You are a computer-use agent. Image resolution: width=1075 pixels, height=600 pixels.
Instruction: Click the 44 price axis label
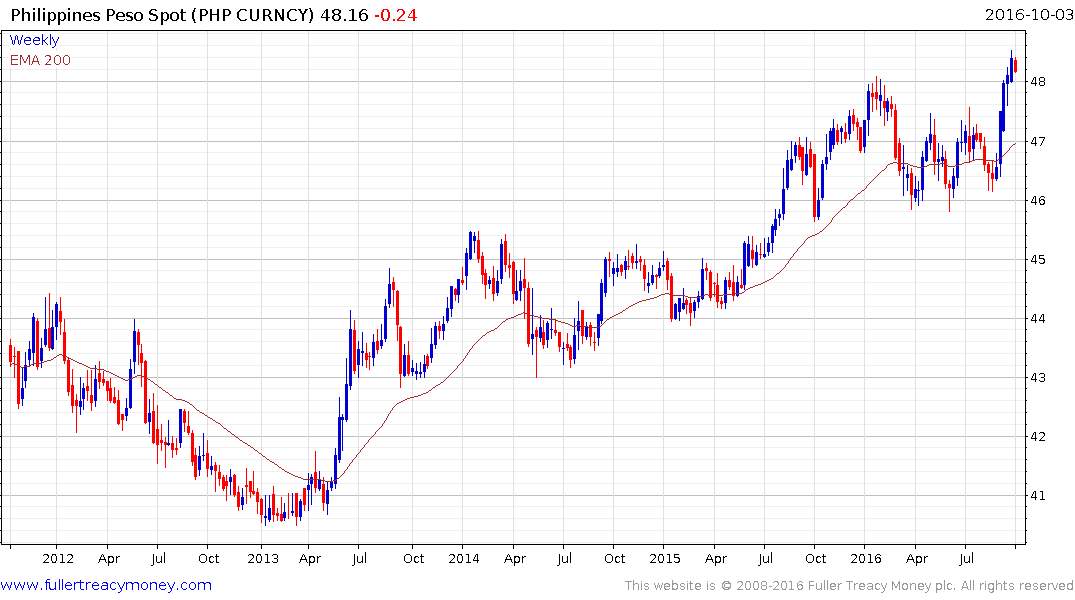[1037, 318]
